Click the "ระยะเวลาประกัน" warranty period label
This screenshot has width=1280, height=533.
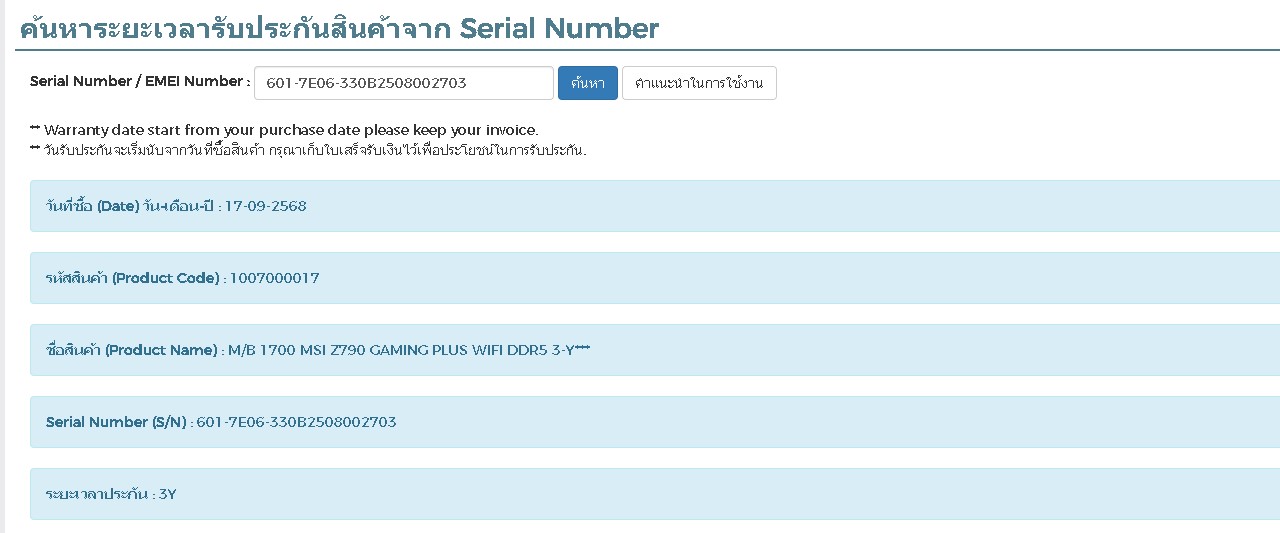pyautogui.click(x=98, y=494)
